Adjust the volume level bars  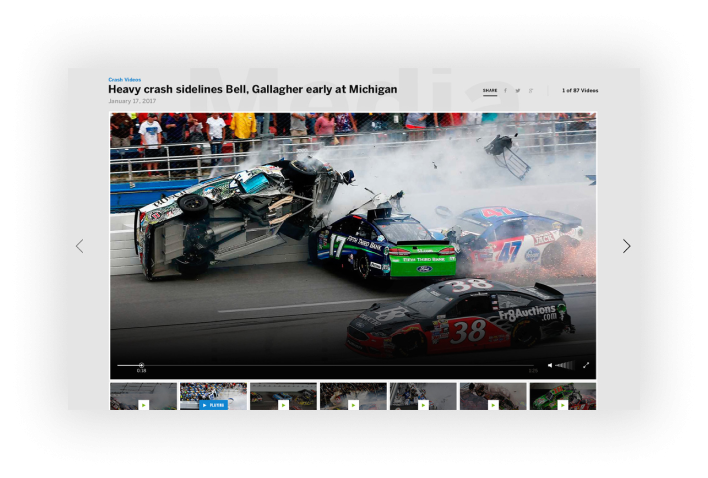pos(564,365)
